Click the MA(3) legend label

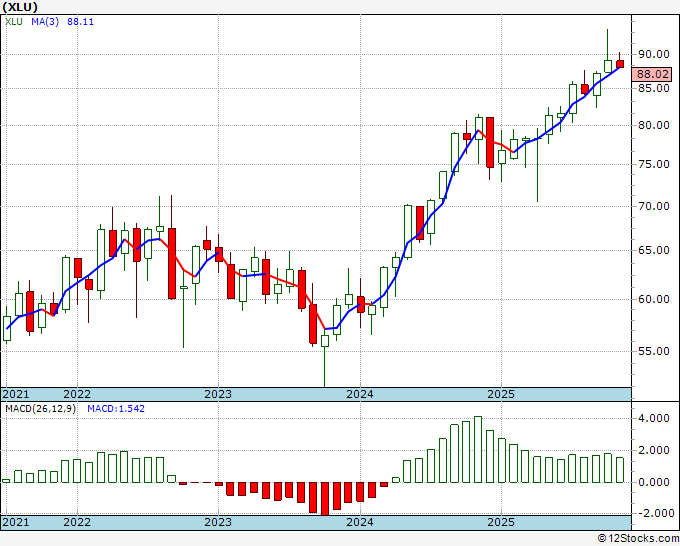pyautogui.click(x=45, y=22)
